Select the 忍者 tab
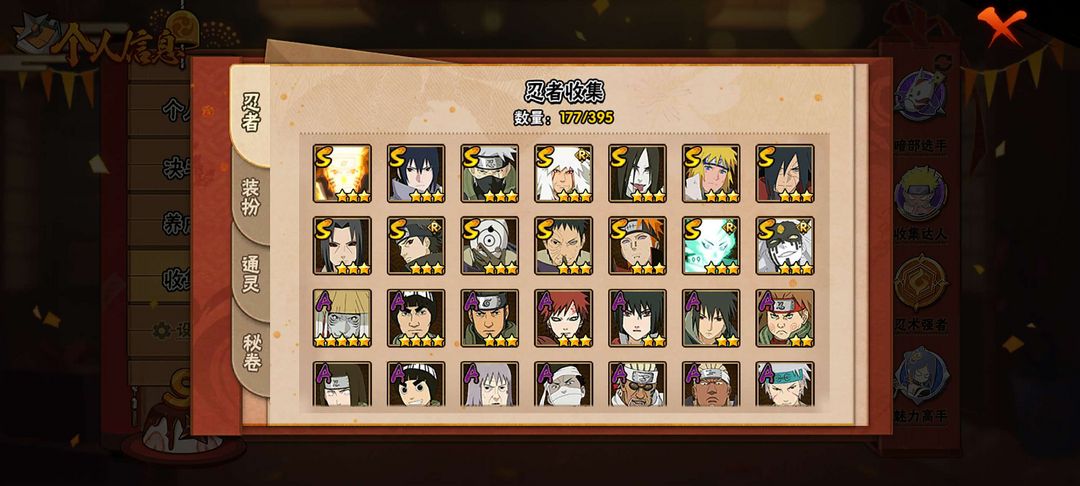The image size is (1080, 486). 251,114
